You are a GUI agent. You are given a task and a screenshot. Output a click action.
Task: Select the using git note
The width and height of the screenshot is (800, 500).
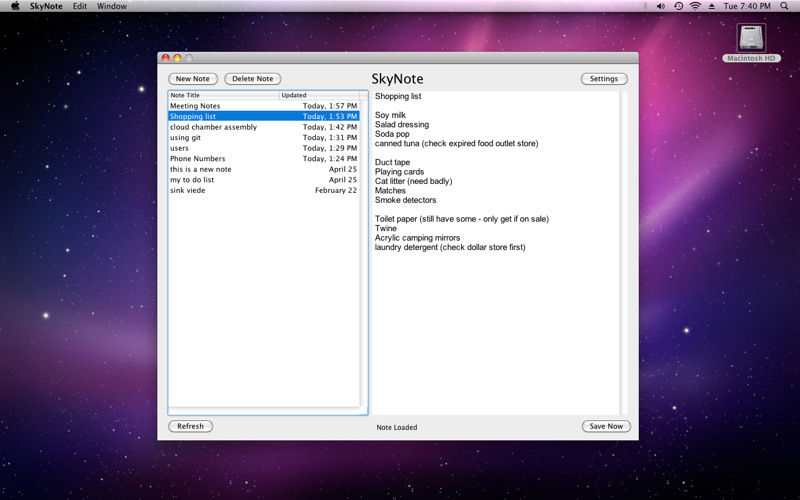click(x=264, y=137)
